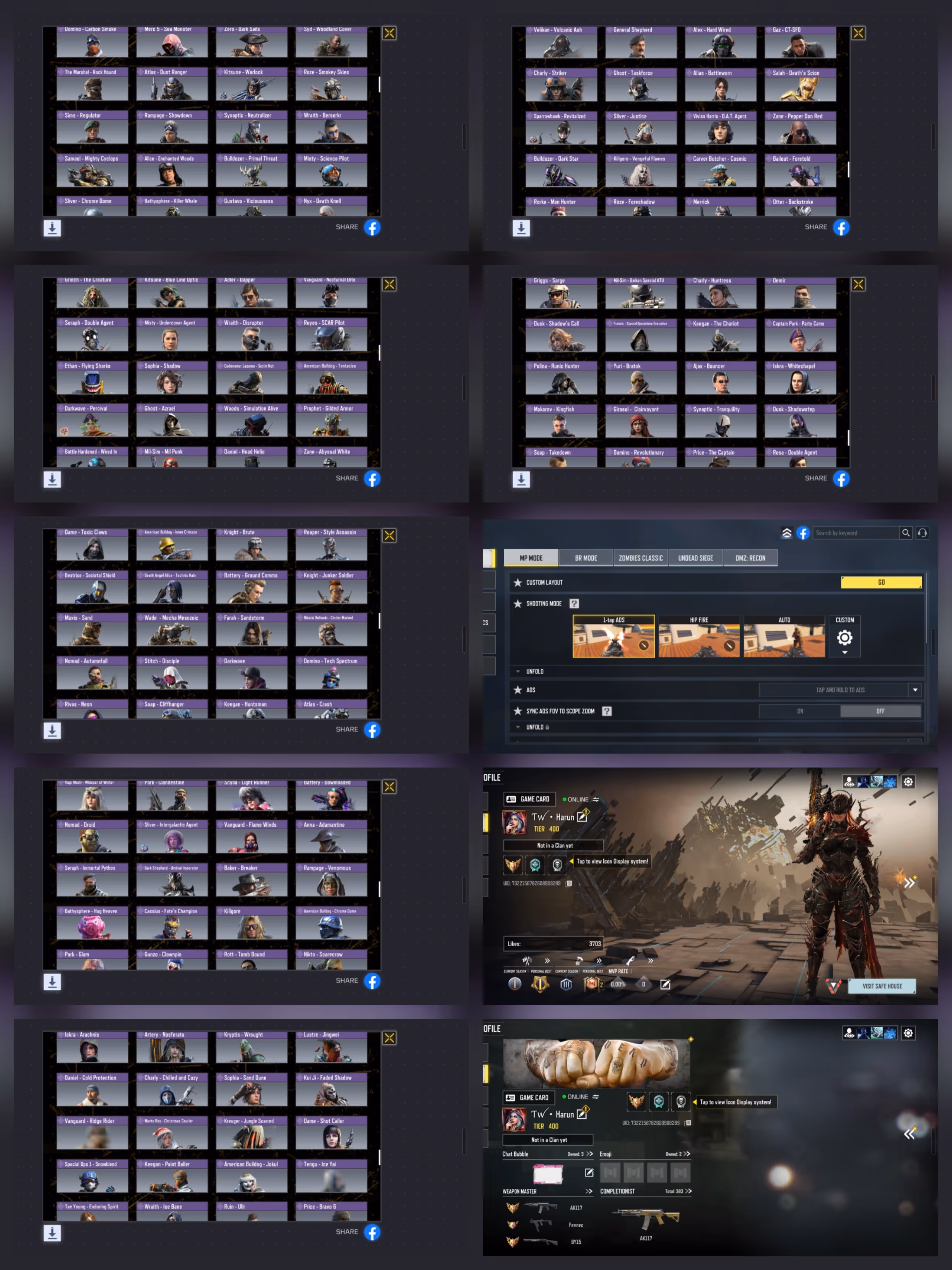
Task: Click the VISIT SAFE HOUSE button
Action: pyautogui.click(x=882, y=986)
